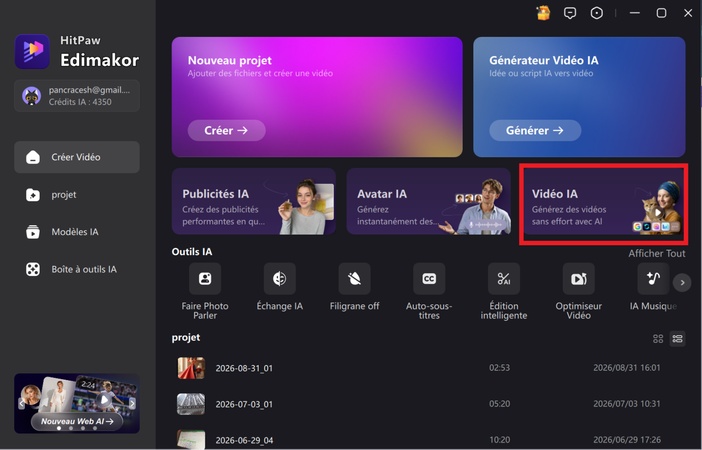Select project name 2026-08-31_01
This screenshot has width=702, height=450.
244,368
